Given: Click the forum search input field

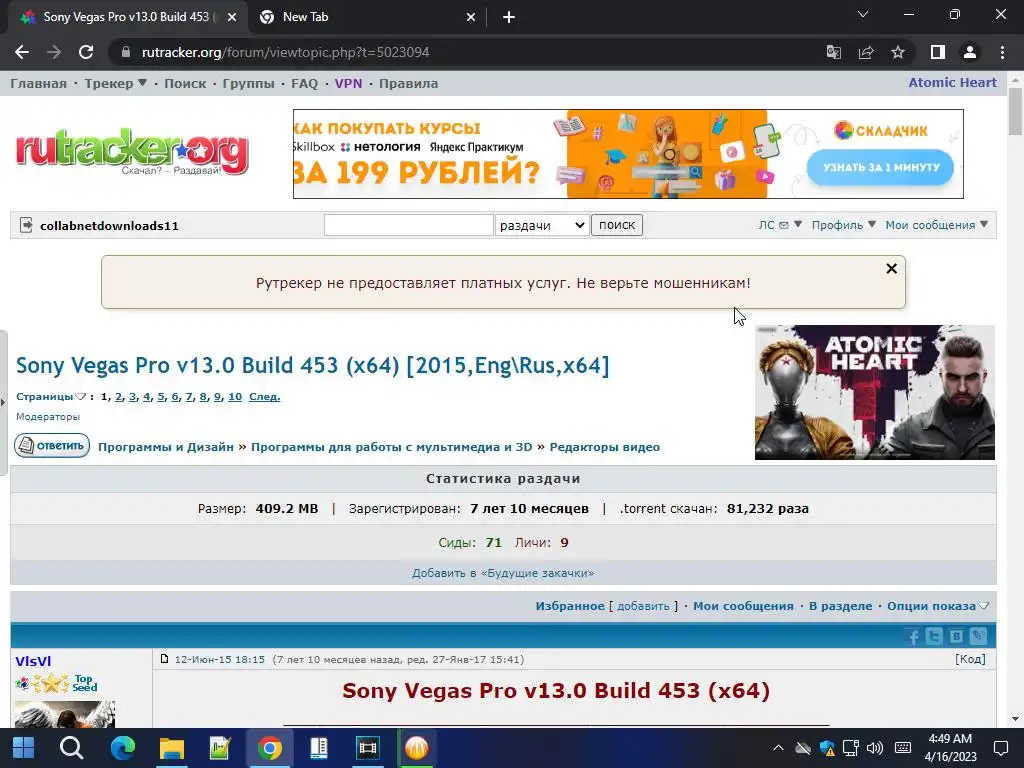Looking at the screenshot, I should (409, 225).
